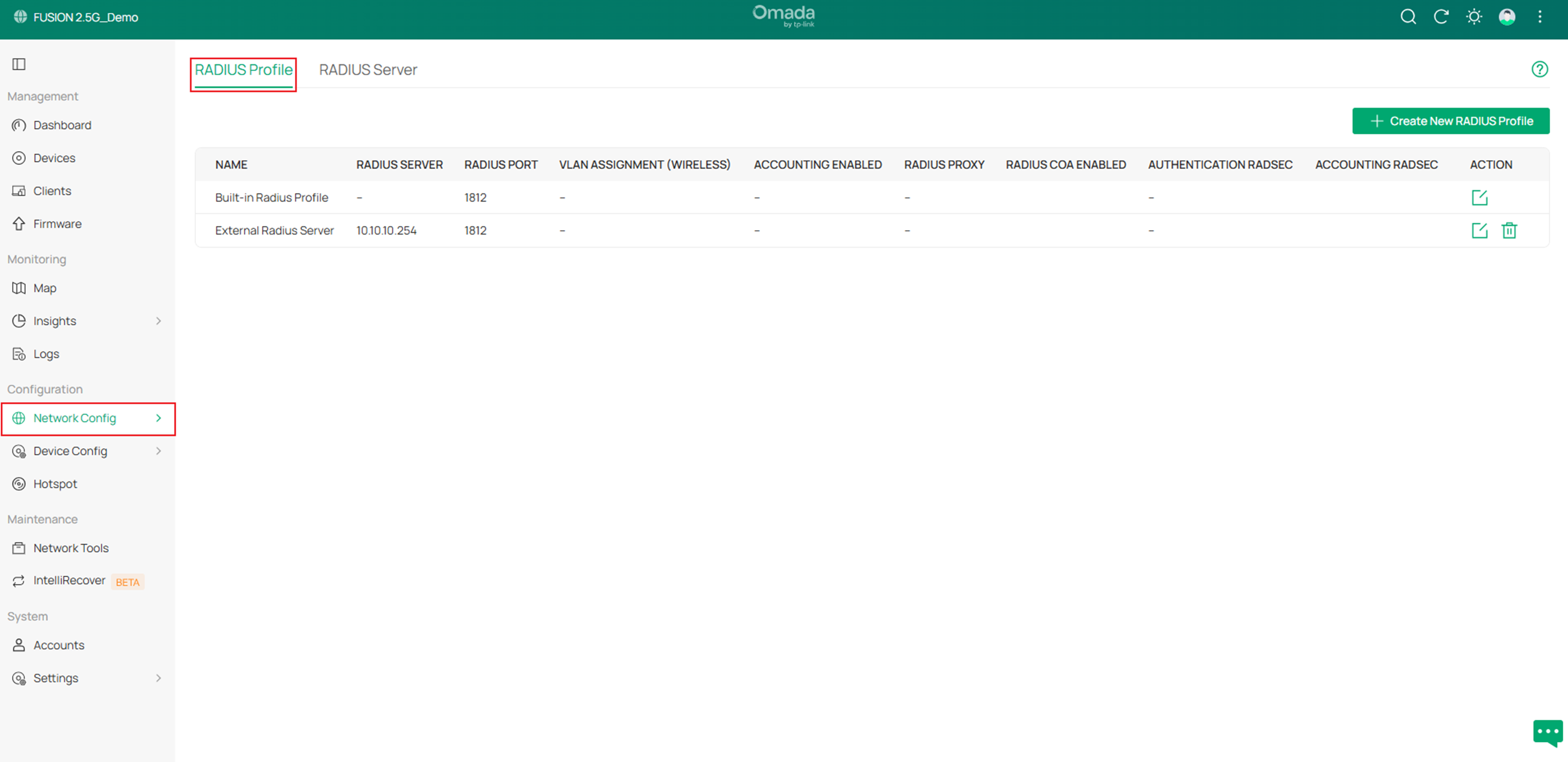Click the Insights pie chart icon
The image size is (1568, 762).
point(19,321)
